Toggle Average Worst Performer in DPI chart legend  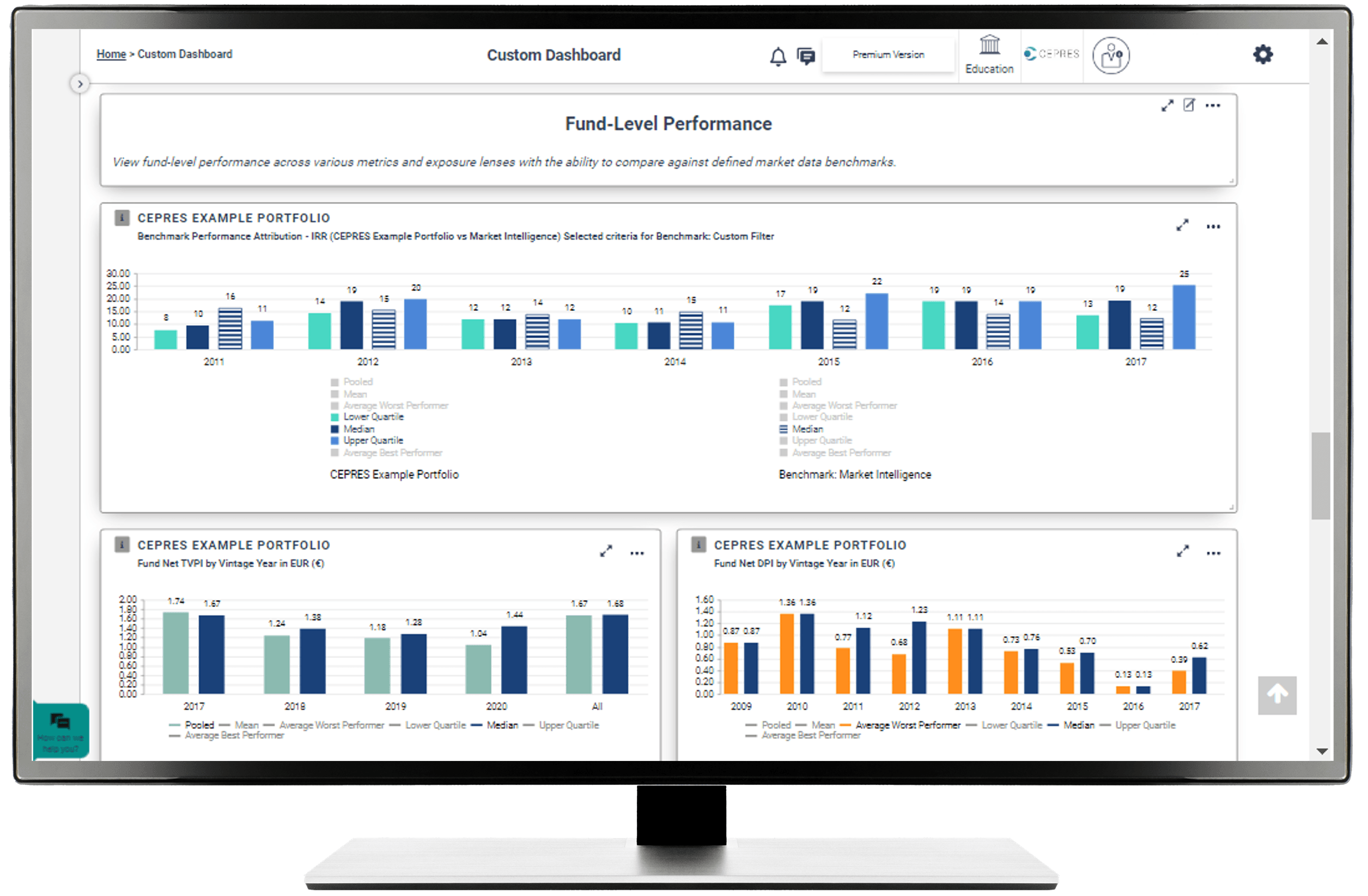tap(901, 726)
